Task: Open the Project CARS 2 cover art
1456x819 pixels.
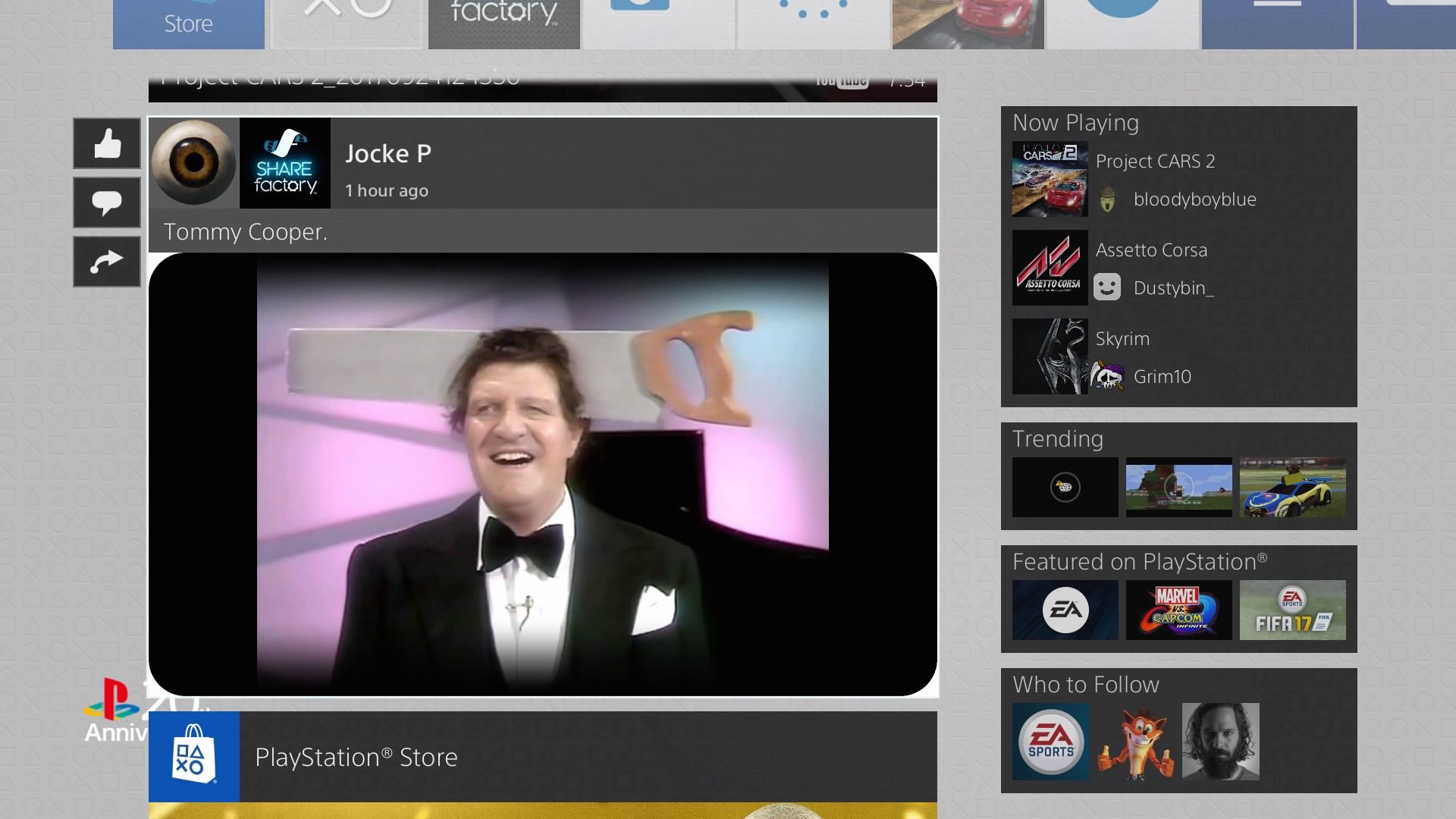Action: pyautogui.click(x=1050, y=179)
